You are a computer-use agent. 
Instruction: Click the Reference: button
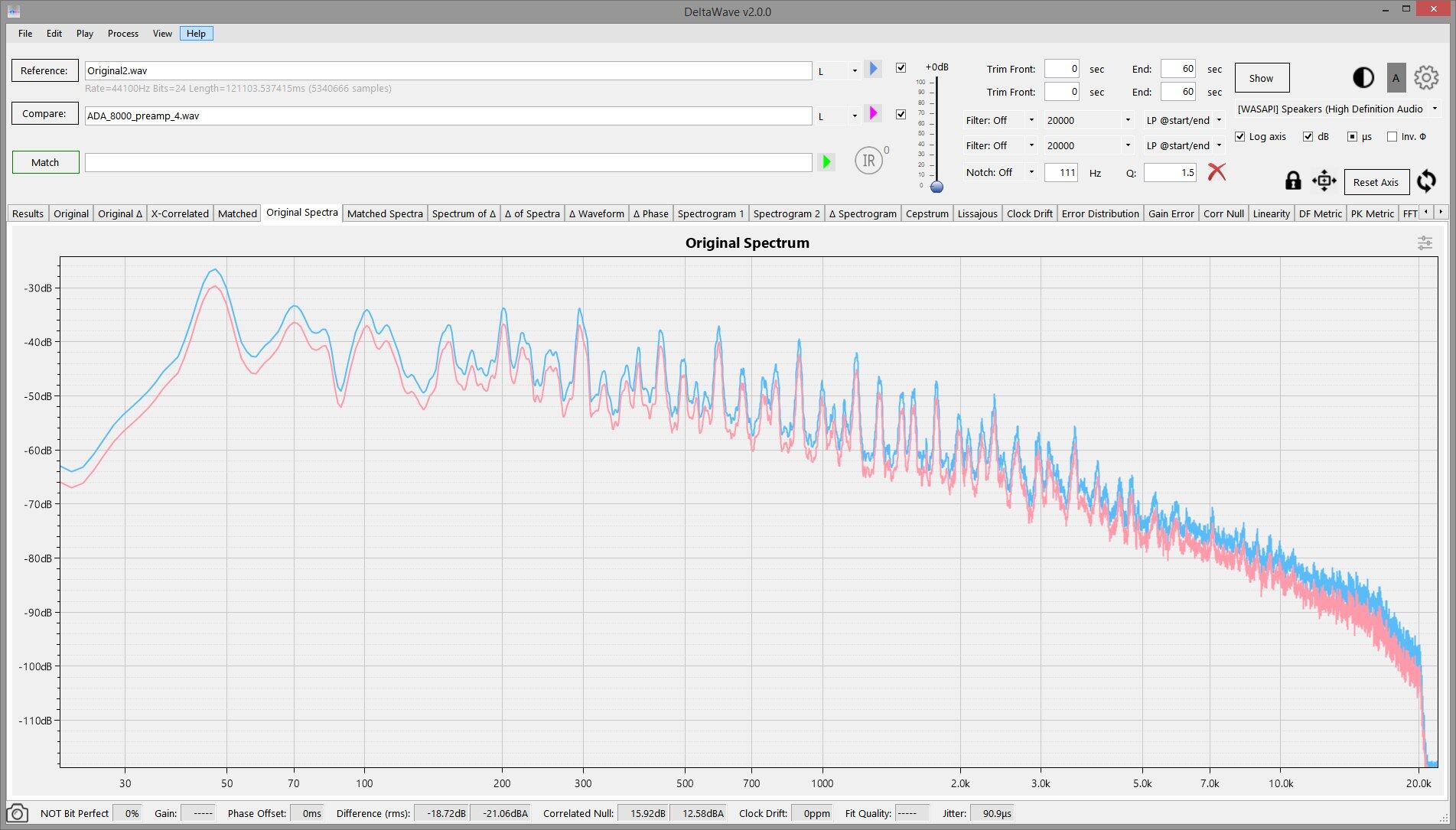44,70
